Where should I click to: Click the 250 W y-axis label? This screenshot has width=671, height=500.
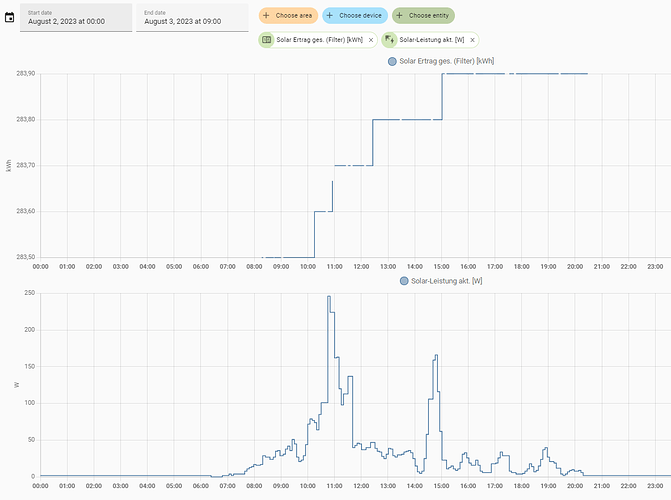coord(30,293)
